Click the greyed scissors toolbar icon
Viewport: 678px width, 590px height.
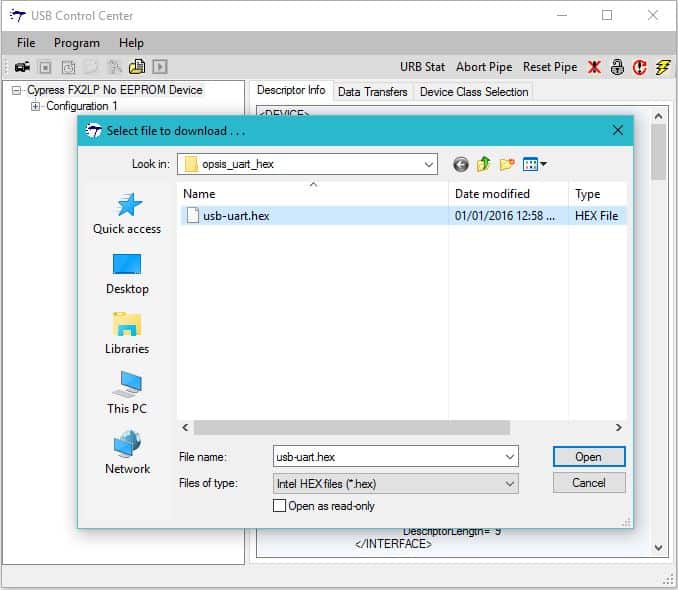(x=115, y=67)
